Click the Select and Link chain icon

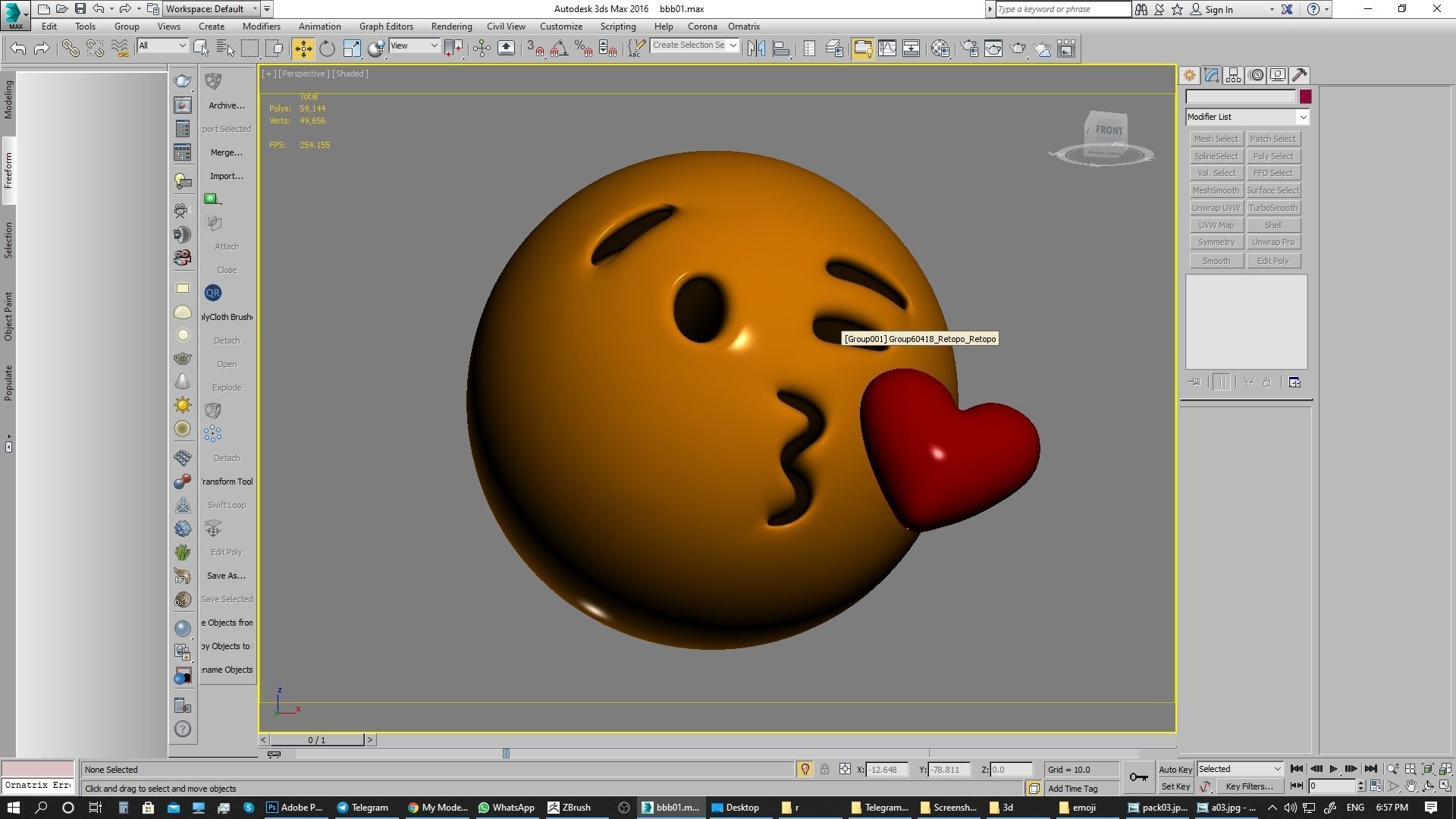point(70,49)
